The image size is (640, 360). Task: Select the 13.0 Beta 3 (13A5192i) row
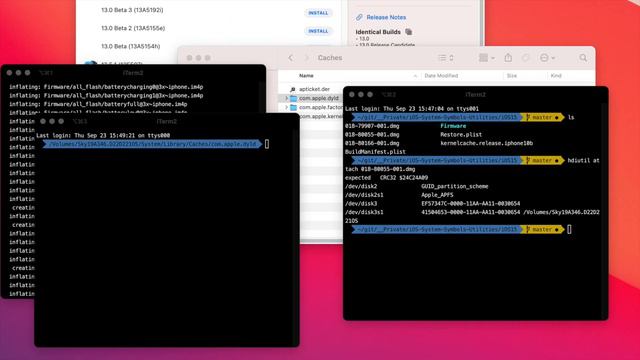pyautogui.click(x=132, y=10)
